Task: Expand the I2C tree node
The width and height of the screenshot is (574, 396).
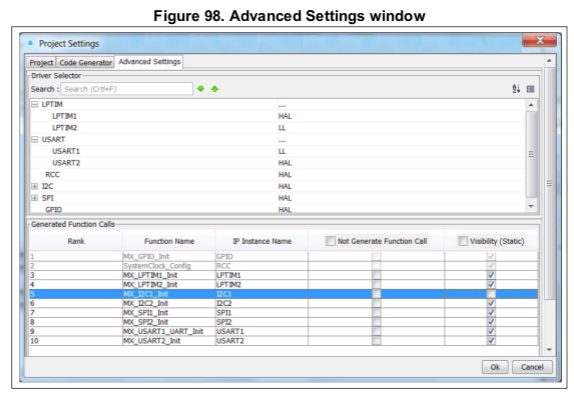Action: pyautogui.click(x=35, y=186)
